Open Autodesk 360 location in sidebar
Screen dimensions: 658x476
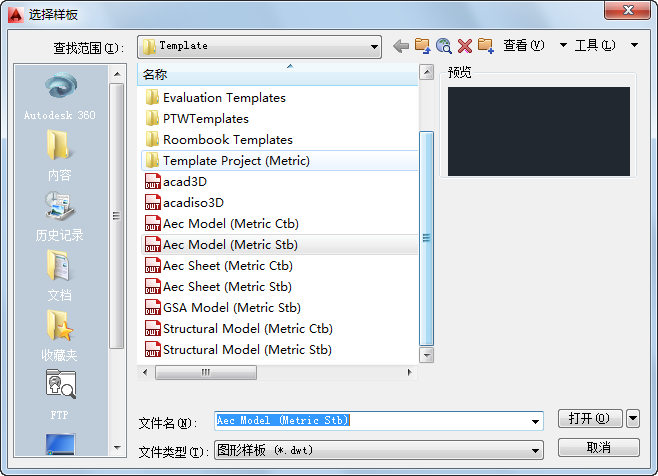(x=60, y=96)
